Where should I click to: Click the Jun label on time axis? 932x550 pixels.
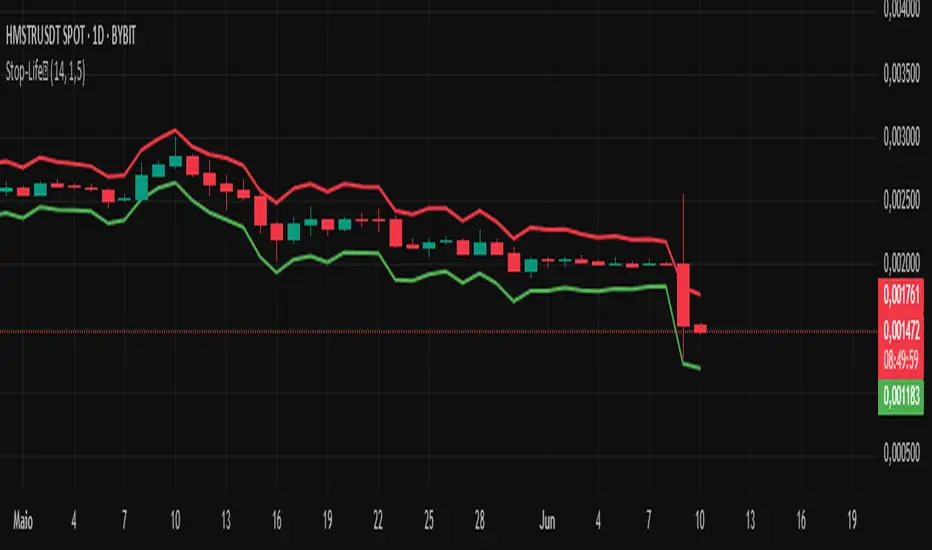click(x=547, y=521)
